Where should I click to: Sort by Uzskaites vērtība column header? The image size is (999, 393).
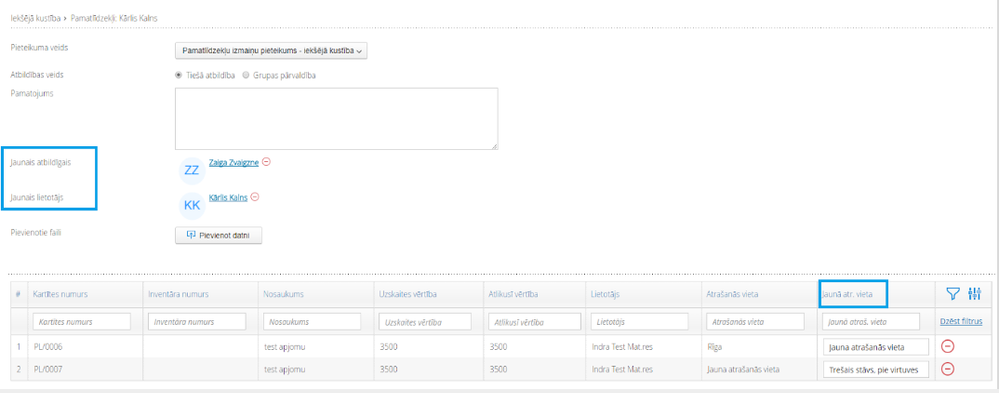pyautogui.click(x=407, y=294)
